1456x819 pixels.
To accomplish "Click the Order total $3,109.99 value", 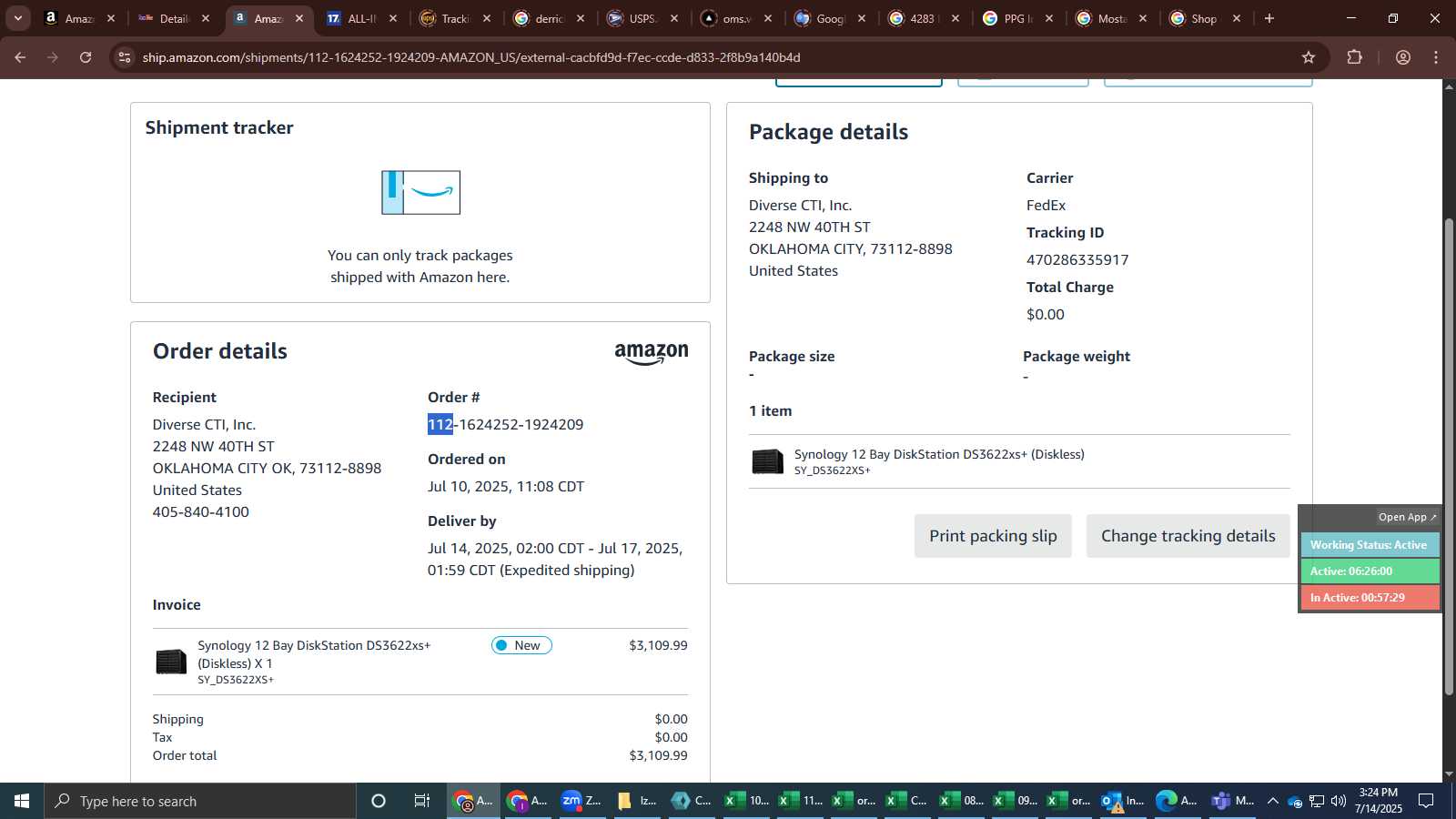I will pyautogui.click(x=658, y=755).
